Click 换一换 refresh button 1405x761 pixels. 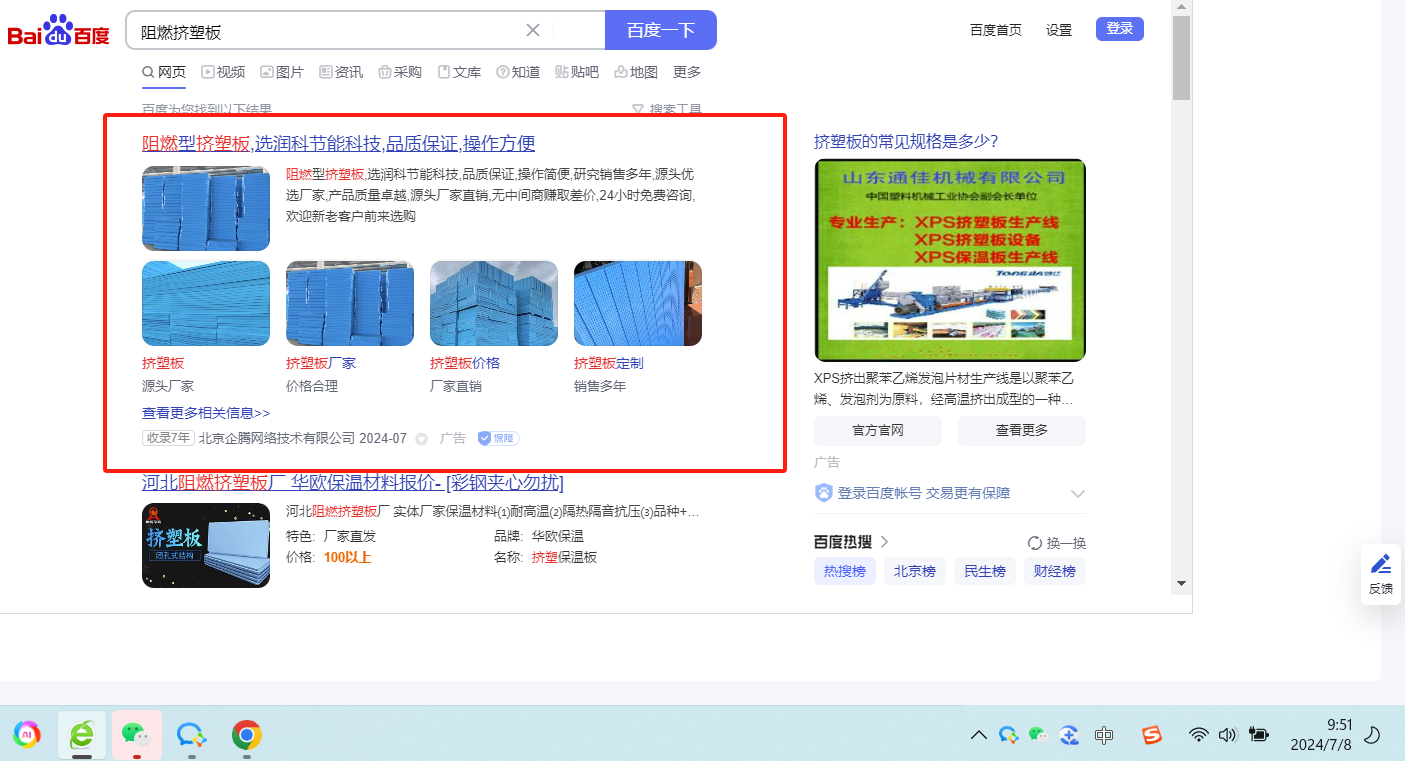1057,543
